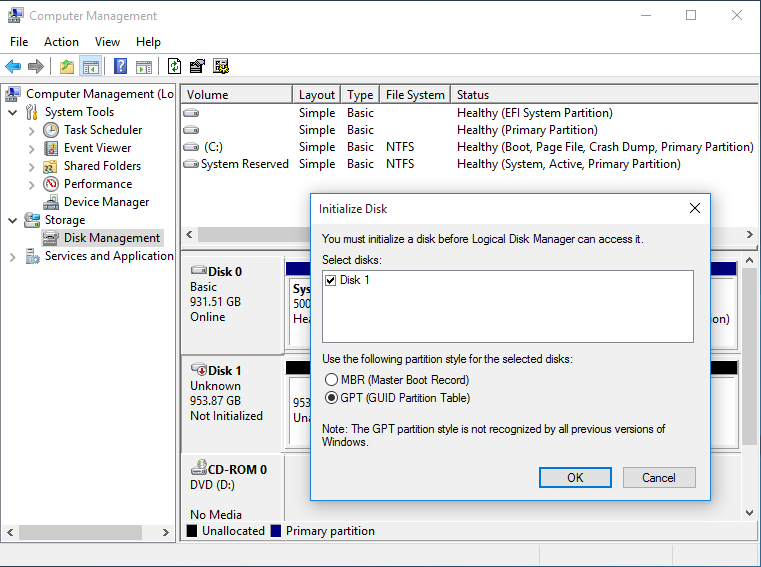Collapse the System Tools tree node

coord(13,112)
